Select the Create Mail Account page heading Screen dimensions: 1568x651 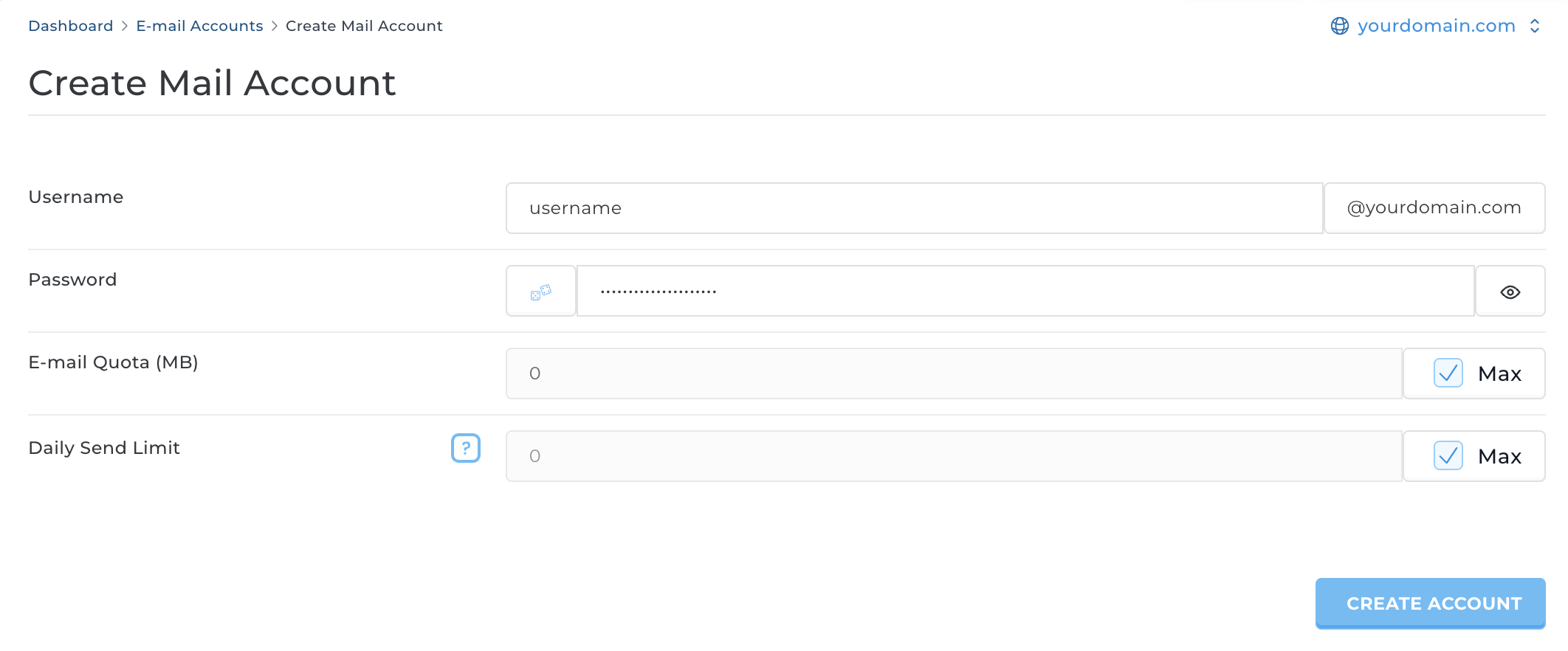click(x=212, y=83)
